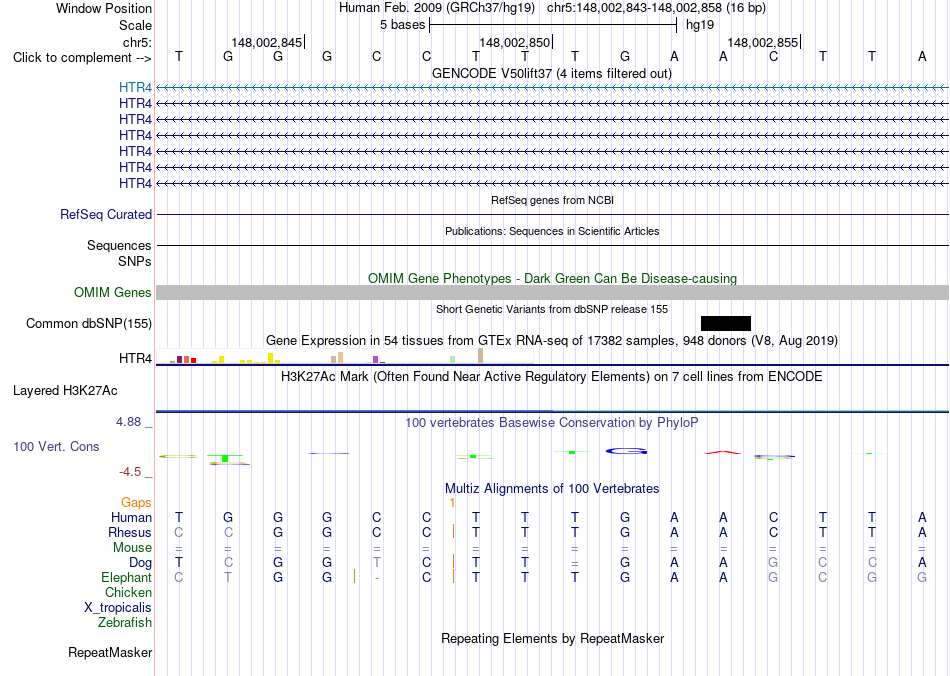Select the Mouse species label
The image size is (950, 676).
[133, 548]
